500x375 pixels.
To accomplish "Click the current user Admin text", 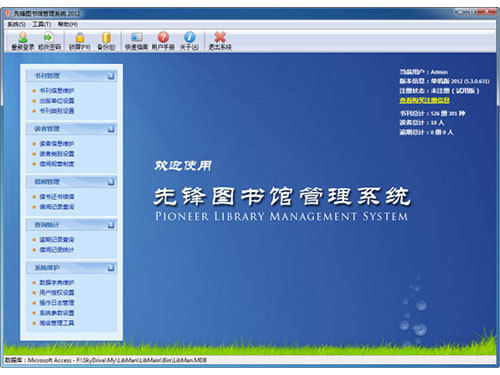I will [424, 72].
